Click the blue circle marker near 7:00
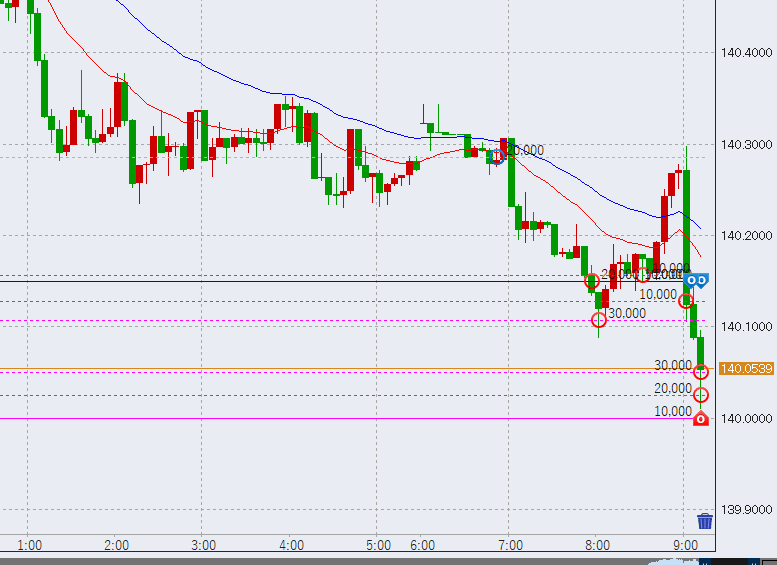777x565 pixels. (496, 156)
